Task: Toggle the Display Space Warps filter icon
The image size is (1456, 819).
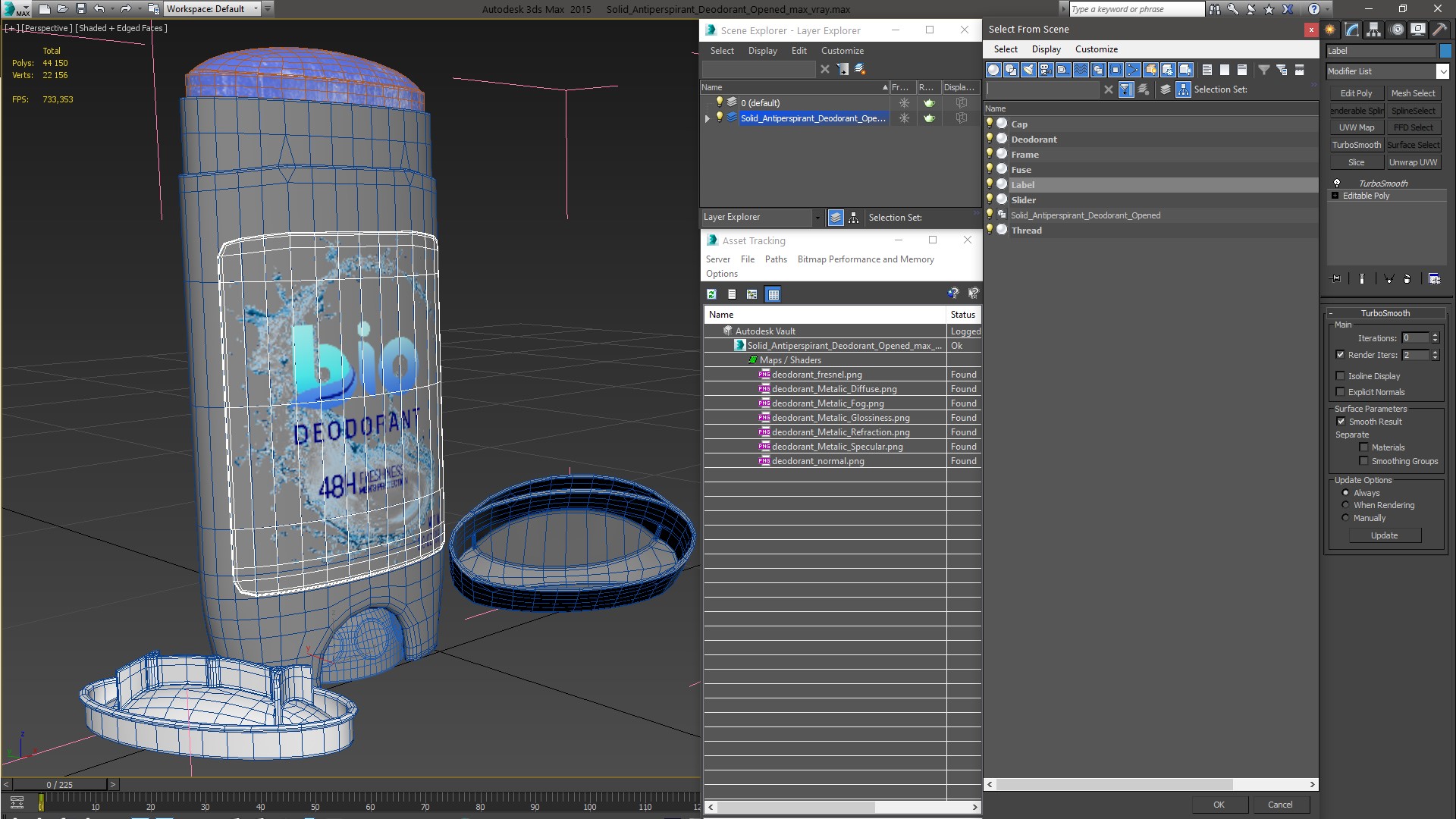Action: 1081,70
